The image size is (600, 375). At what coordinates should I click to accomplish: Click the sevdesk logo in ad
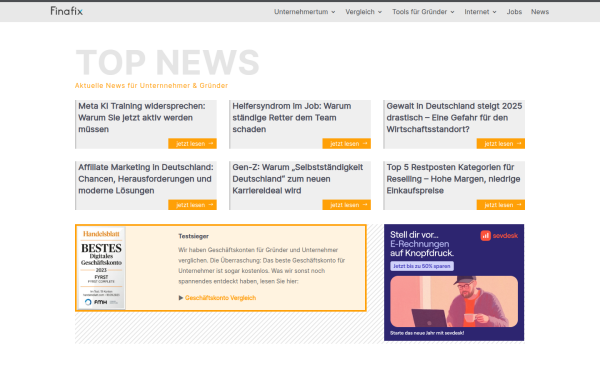tap(499, 236)
